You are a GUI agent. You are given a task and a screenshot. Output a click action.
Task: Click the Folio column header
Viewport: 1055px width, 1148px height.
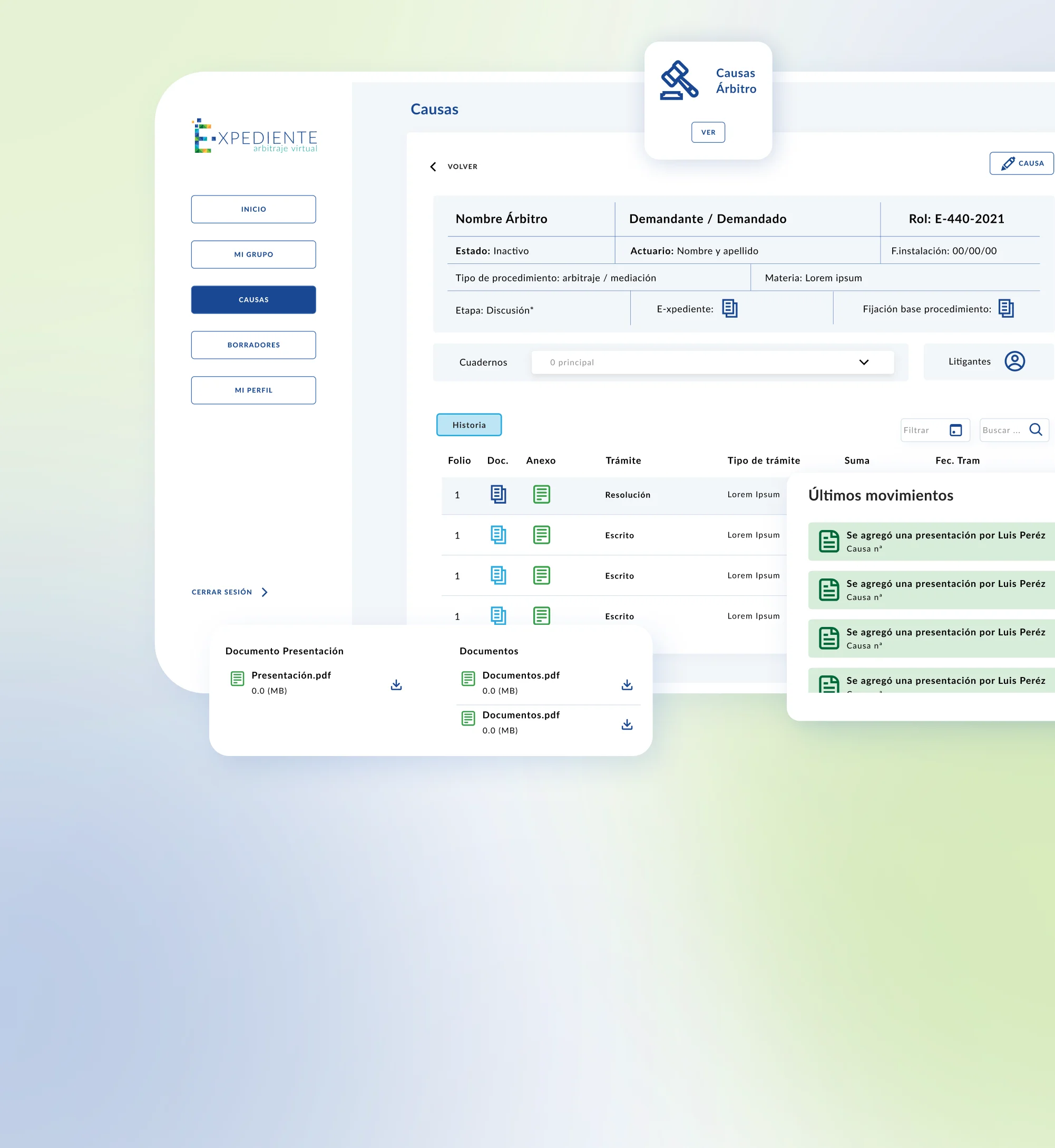[459, 460]
